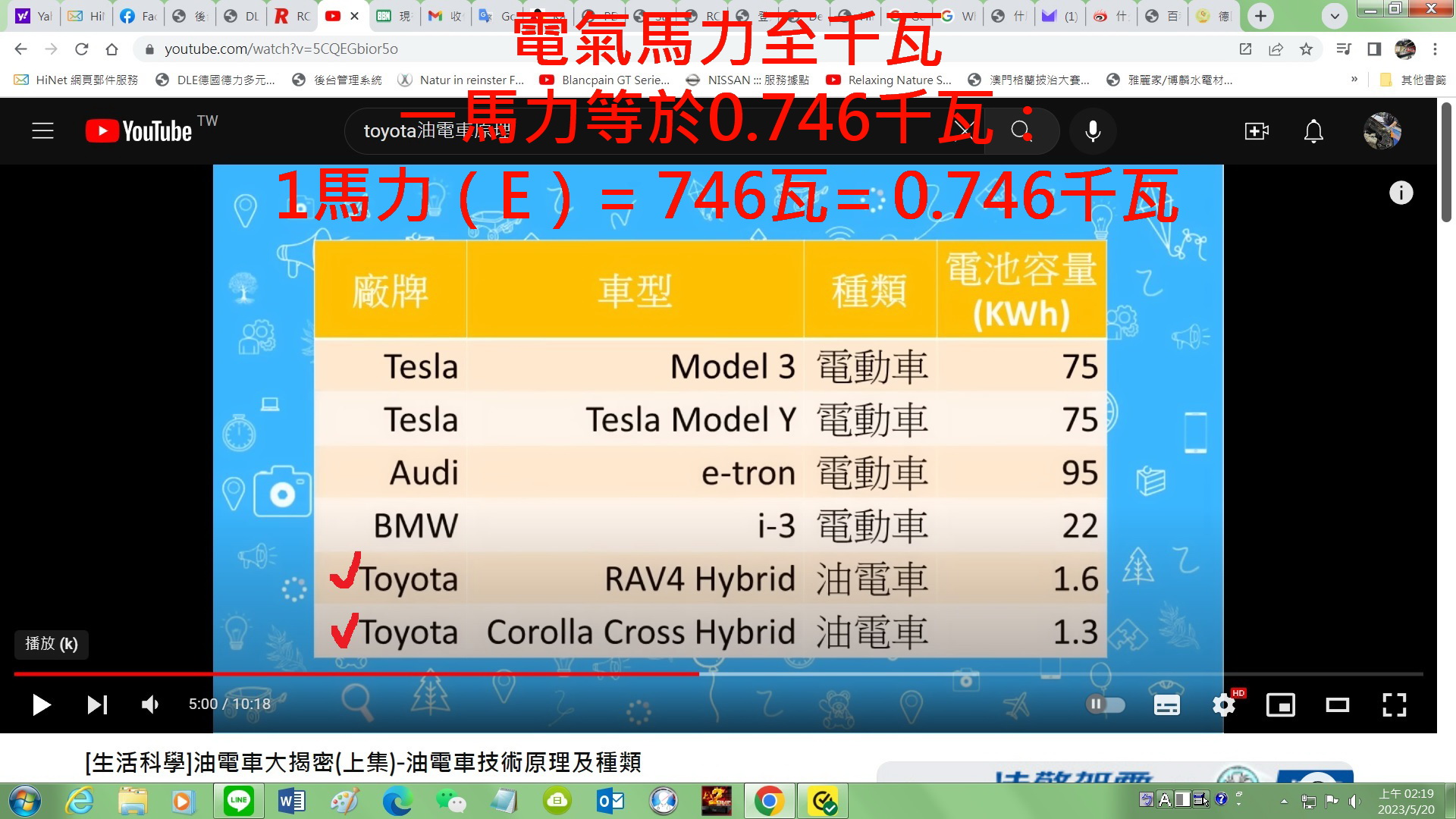Toggle subtitles/closed captions

1166,704
